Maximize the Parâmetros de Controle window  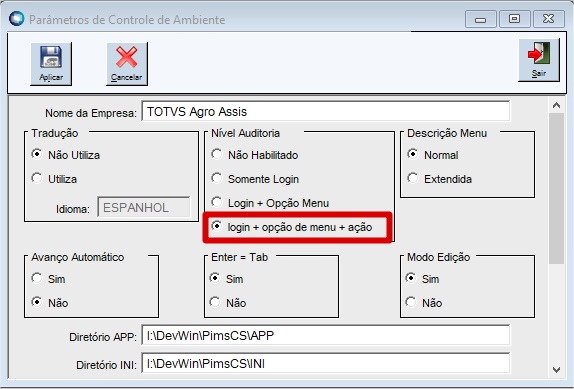click(x=514, y=19)
